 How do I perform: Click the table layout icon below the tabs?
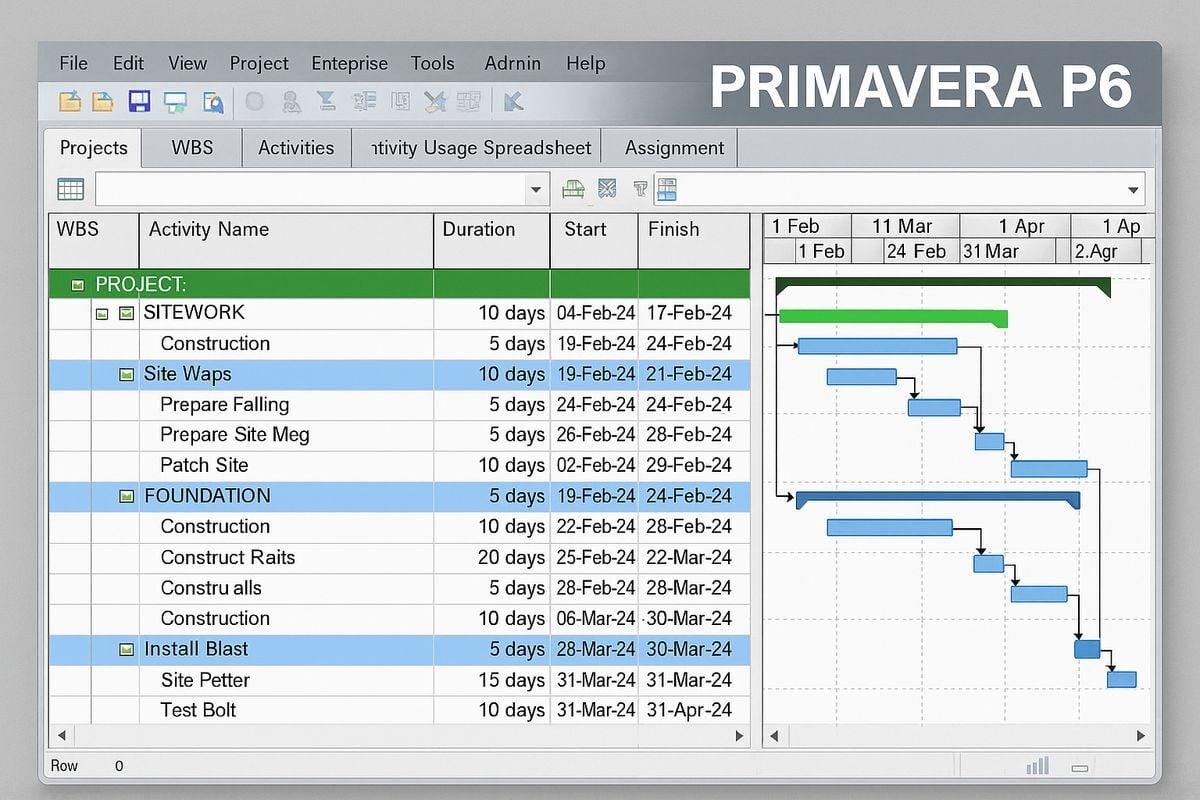(x=68, y=188)
